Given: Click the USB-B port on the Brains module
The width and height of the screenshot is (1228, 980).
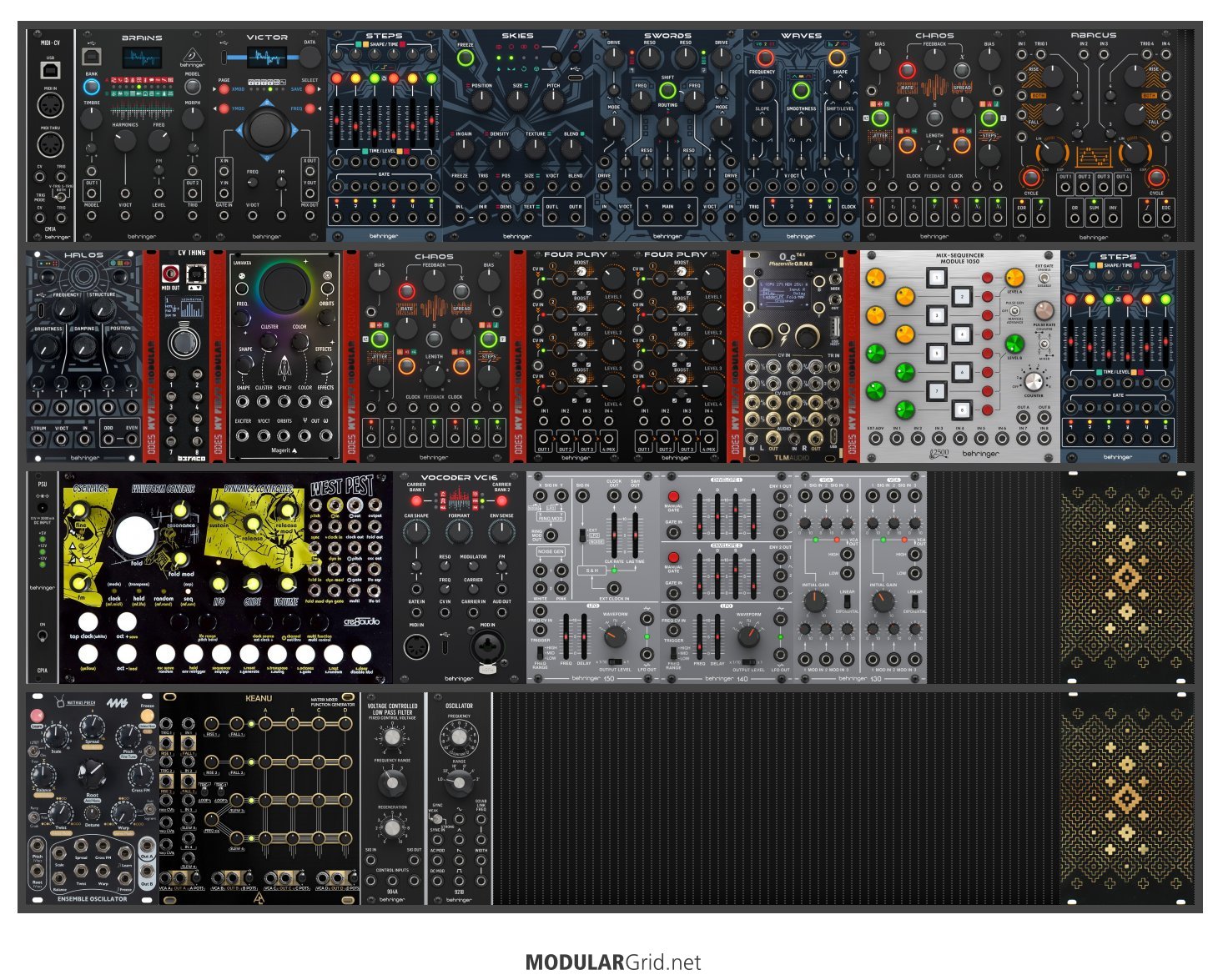Looking at the screenshot, I should point(92,57).
